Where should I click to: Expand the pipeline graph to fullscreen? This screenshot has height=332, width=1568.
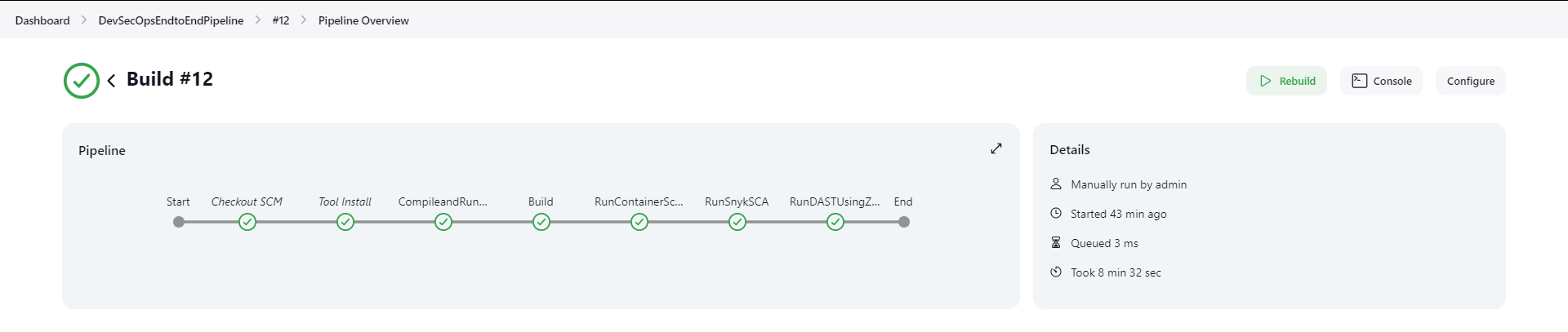point(996,148)
